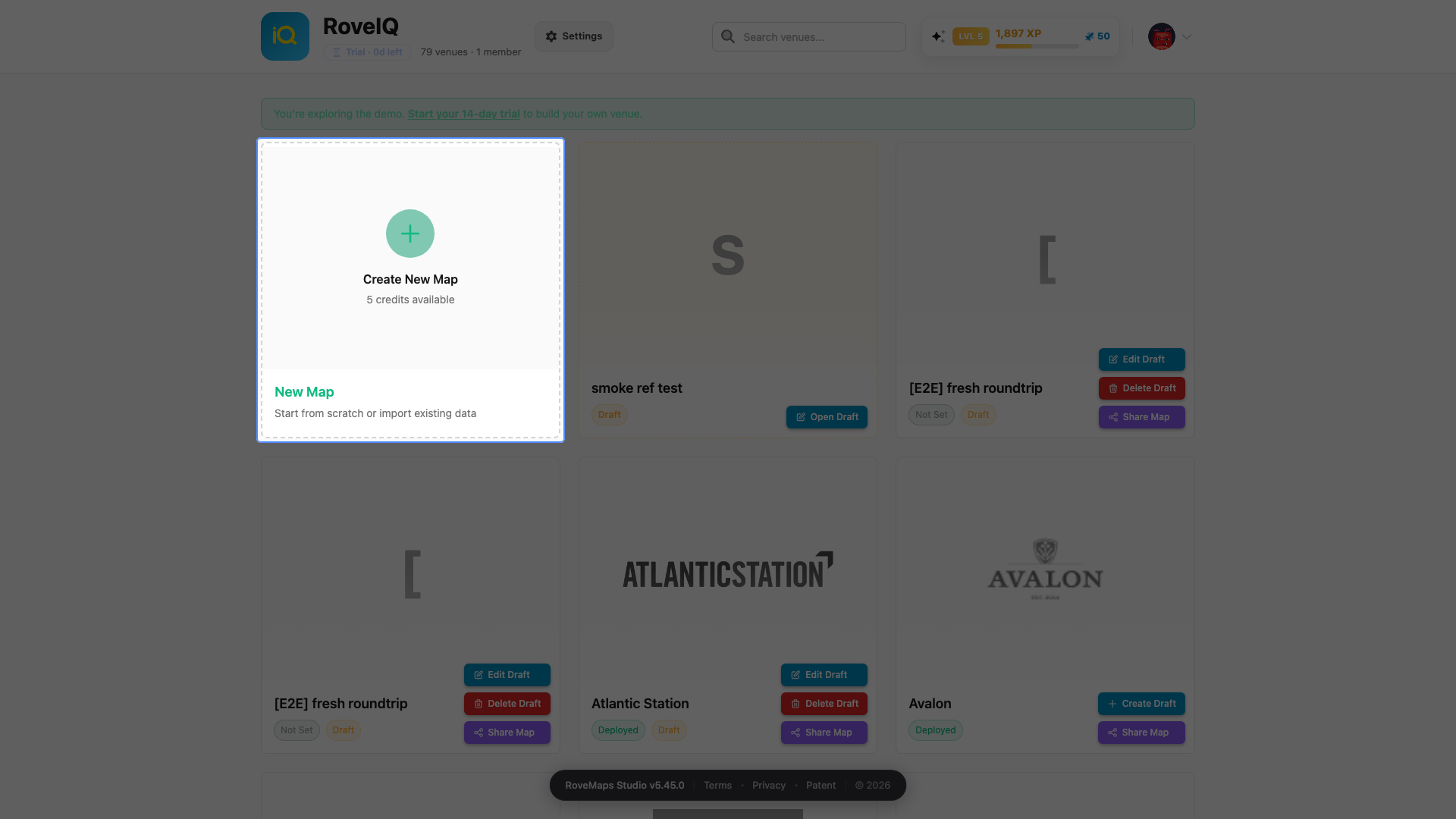1456x819 pixels.
Task: Click the Avalon logo thumbnail
Action: pyautogui.click(x=1045, y=570)
